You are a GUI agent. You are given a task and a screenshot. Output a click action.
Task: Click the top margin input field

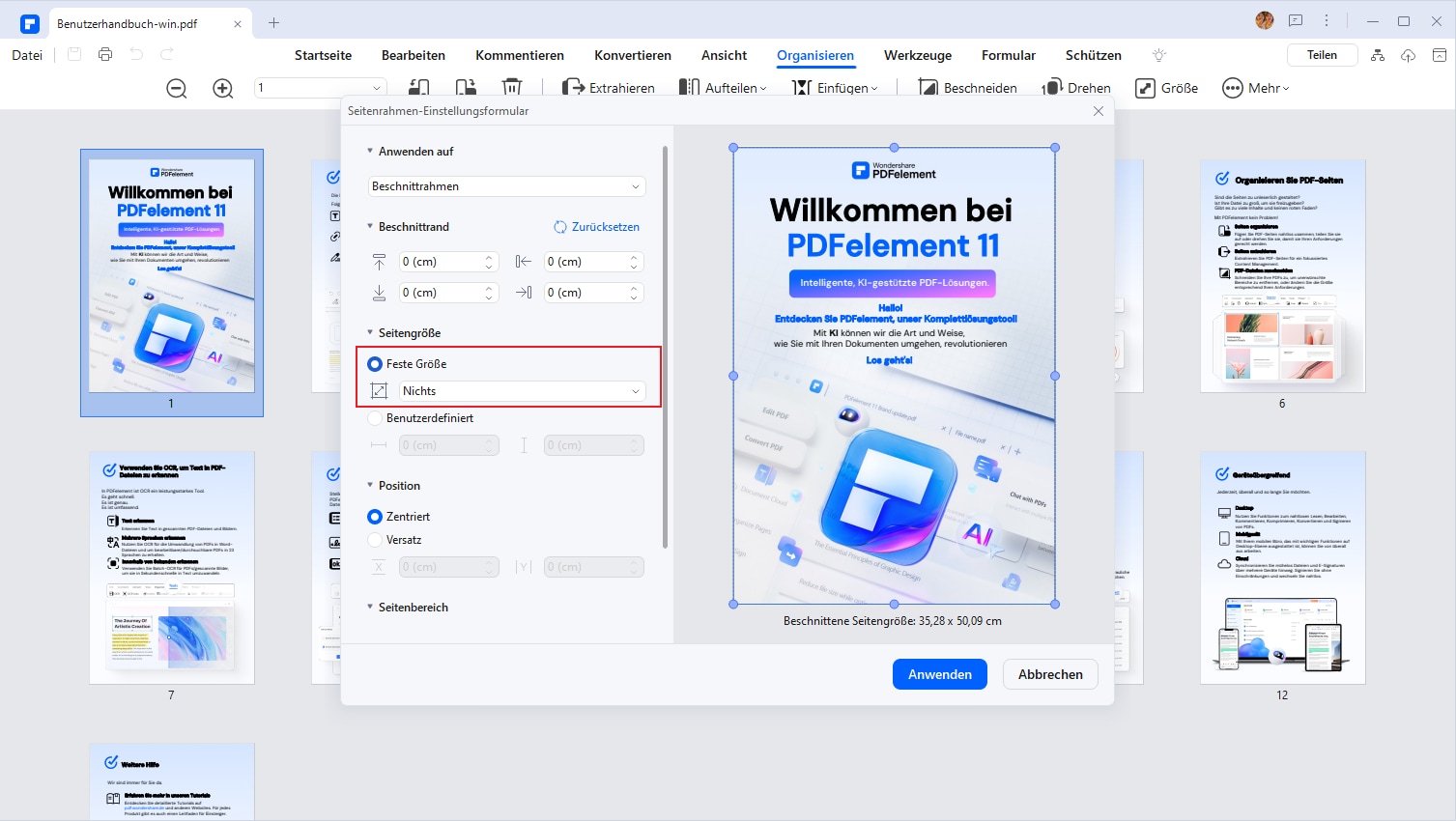[448, 262]
